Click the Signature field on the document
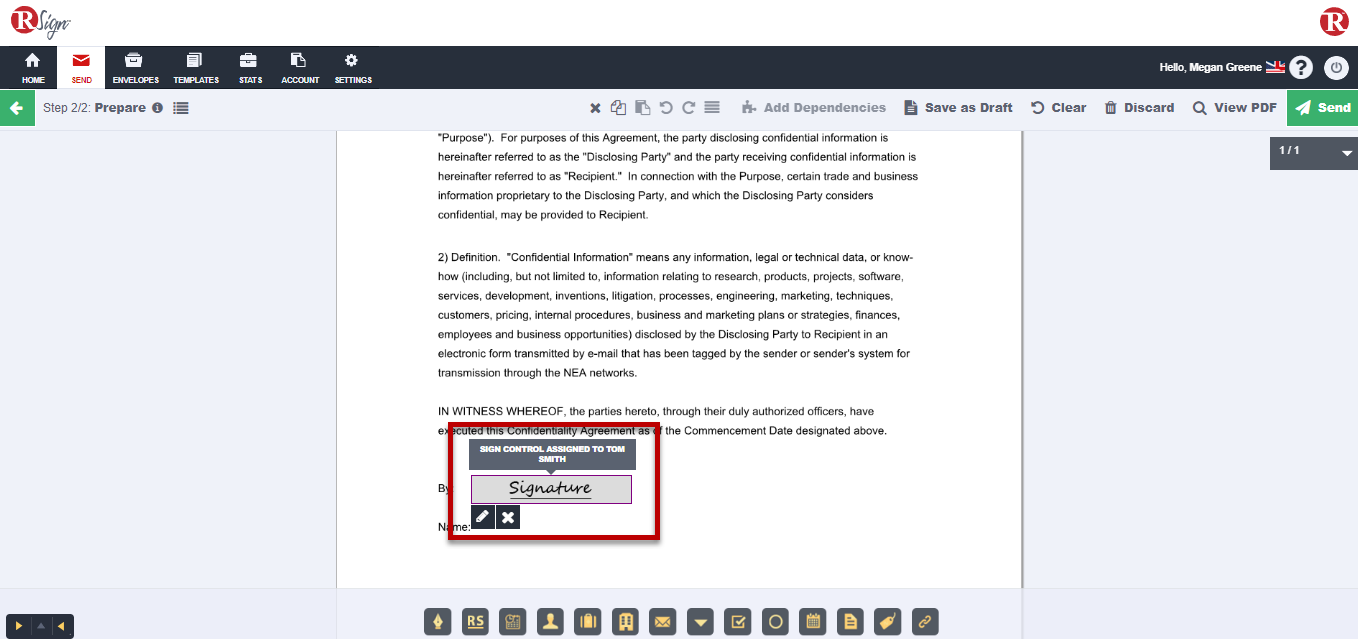 point(551,489)
